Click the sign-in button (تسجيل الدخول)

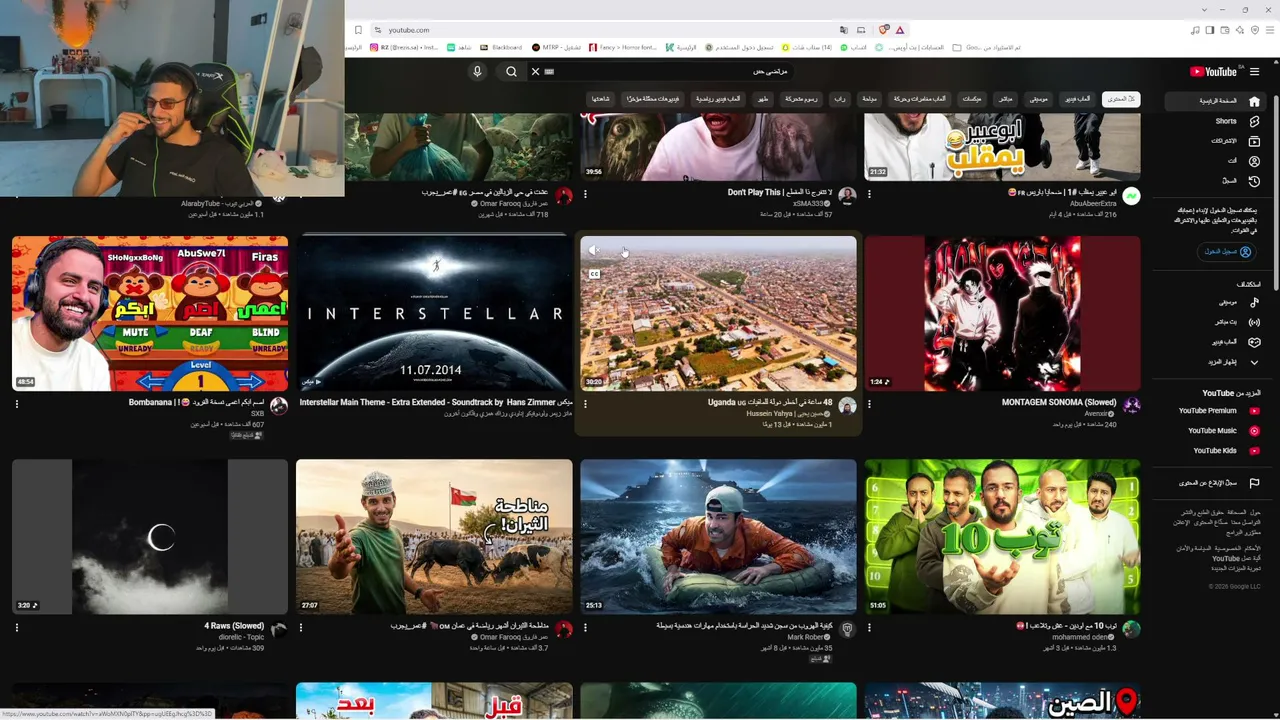click(x=1227, y=252)
